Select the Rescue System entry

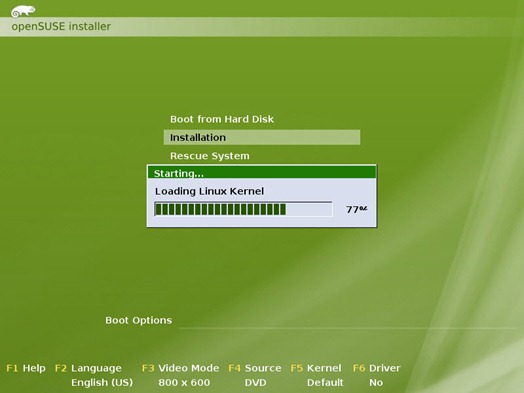(210, 156)
